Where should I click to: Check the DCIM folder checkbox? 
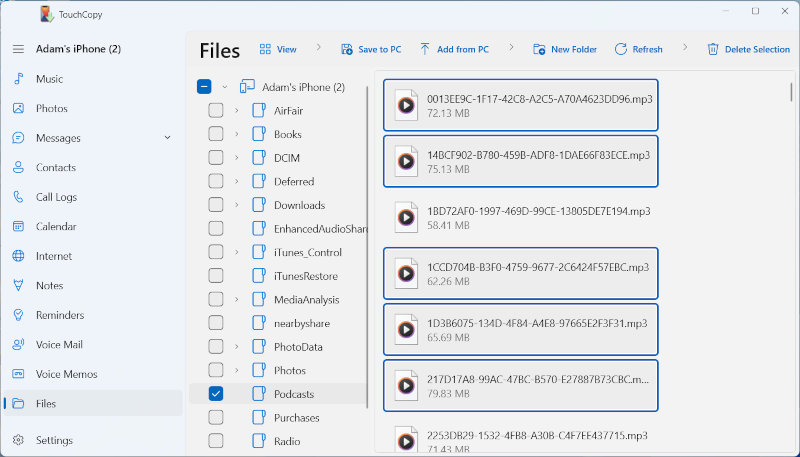point(216,158)
